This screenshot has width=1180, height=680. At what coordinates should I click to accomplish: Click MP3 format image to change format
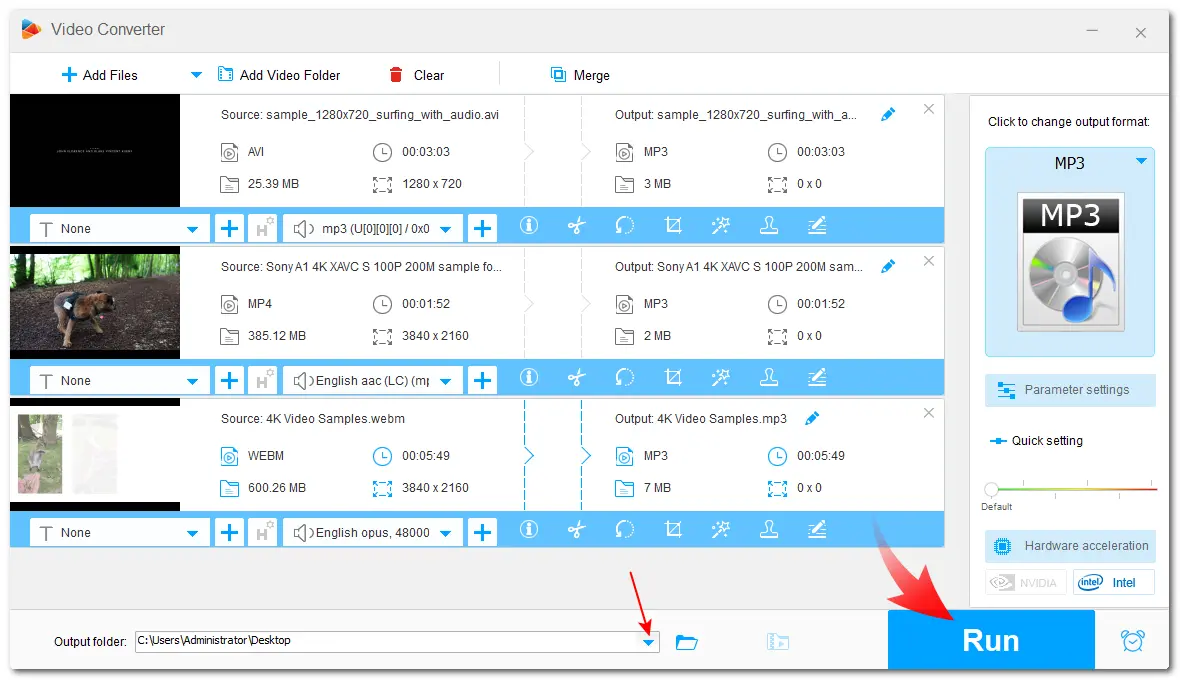tap(1070, 262)
